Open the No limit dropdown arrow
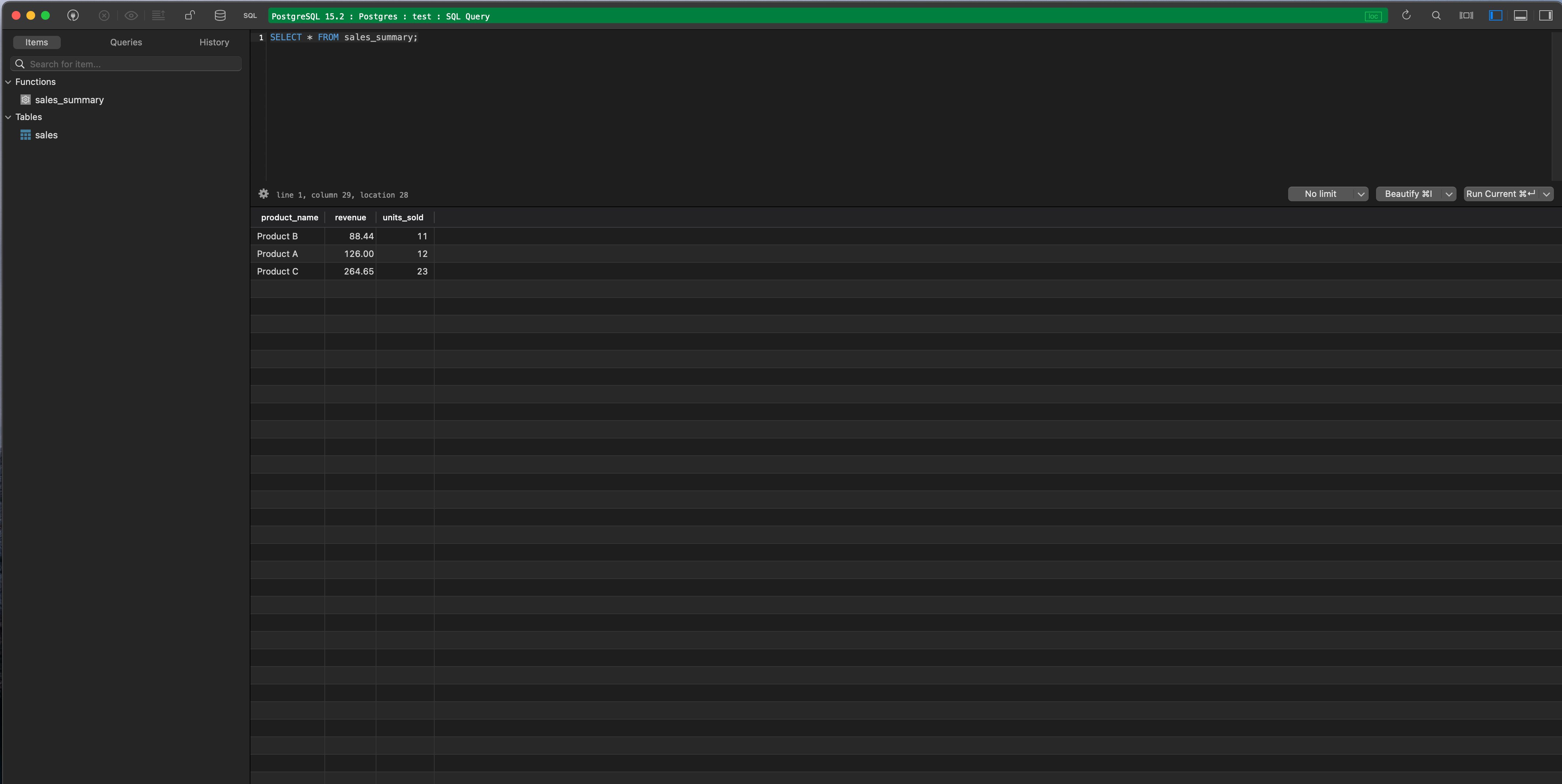Screen dimensions: 1562x784 (1361, 194)
